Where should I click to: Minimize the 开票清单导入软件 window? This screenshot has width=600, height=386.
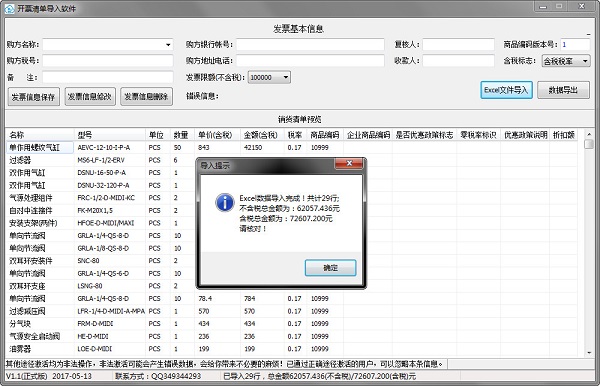(543, 7)
